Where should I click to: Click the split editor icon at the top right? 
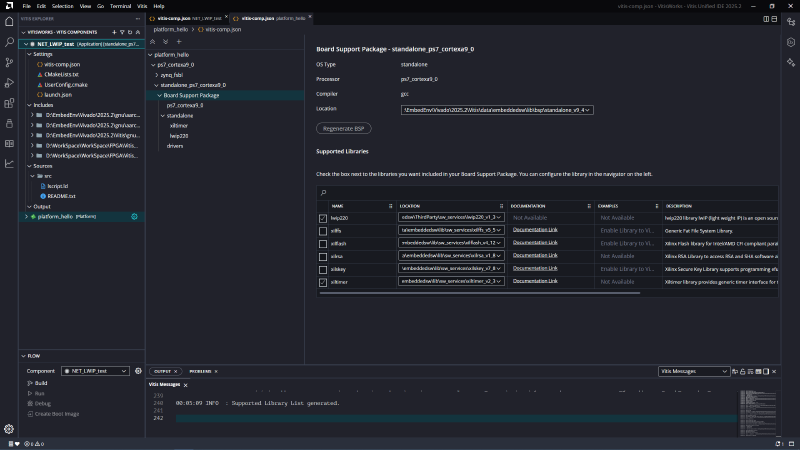pyautogui.click(x=766, y=19)
